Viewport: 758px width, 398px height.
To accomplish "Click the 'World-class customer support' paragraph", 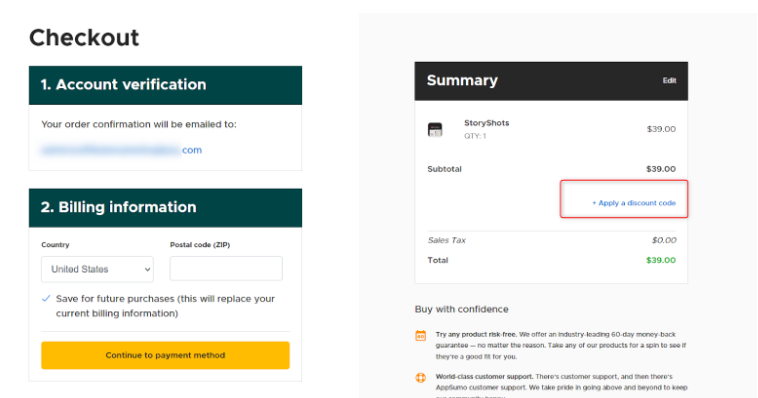I will (561, 385).
